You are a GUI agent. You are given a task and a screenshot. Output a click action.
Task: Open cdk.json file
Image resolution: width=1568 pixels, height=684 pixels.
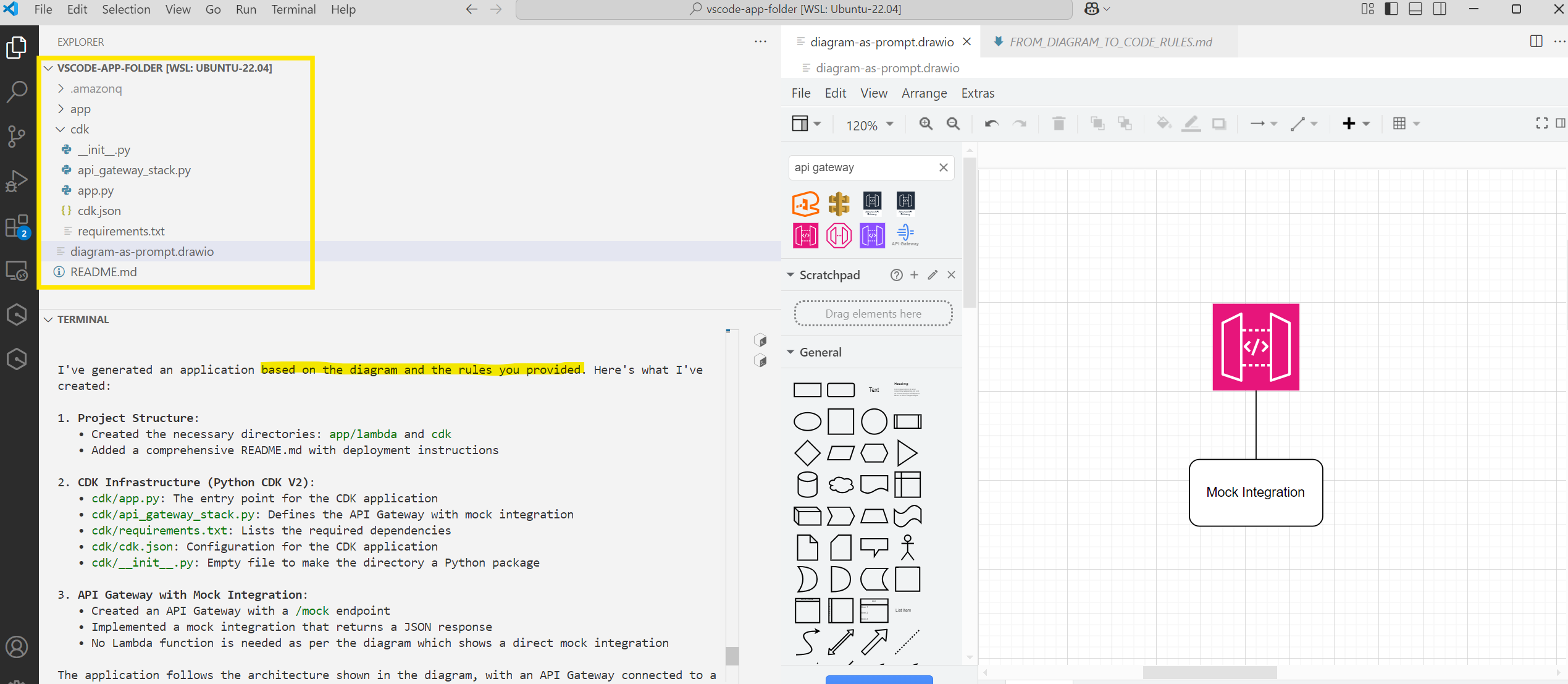99,211
